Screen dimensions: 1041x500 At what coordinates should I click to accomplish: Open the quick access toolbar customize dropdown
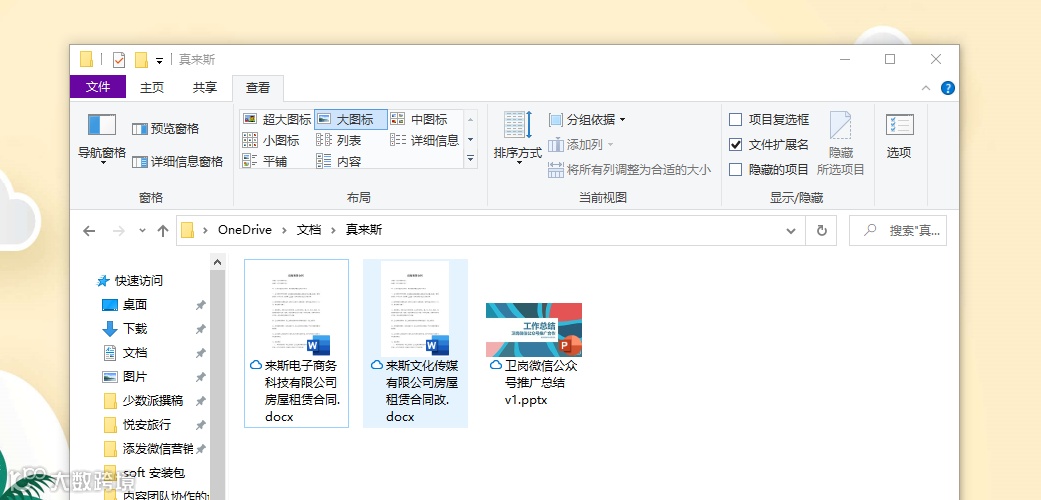[159, 60]
